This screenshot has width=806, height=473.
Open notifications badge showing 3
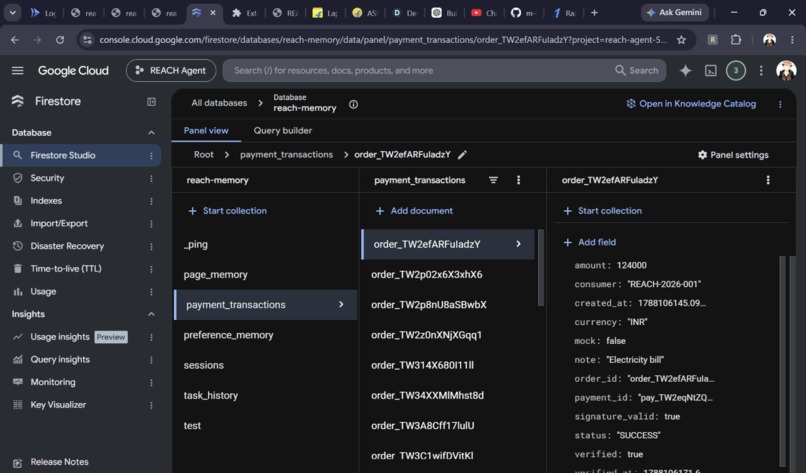coord(736,70)
